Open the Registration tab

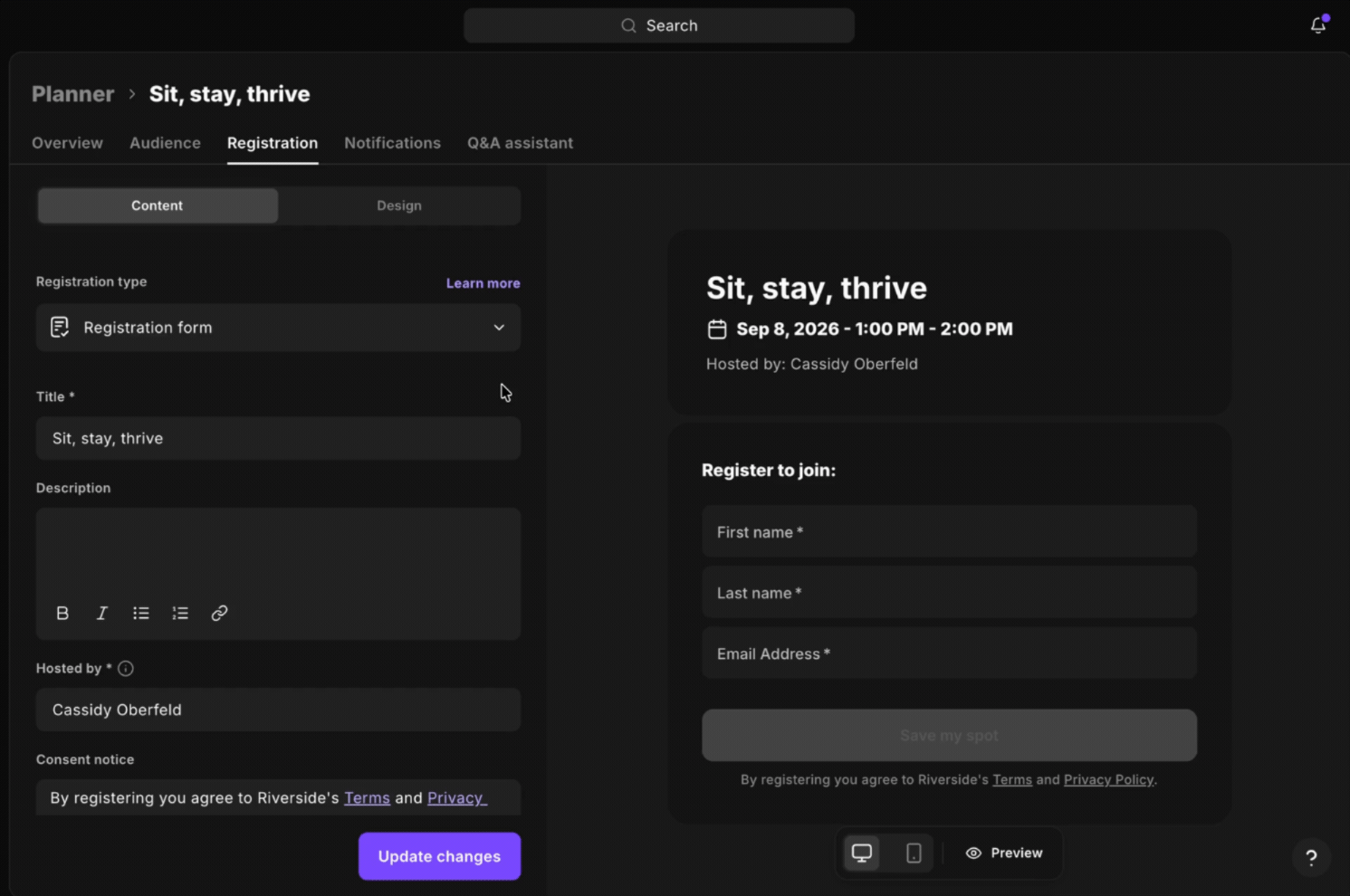point(273,143)
